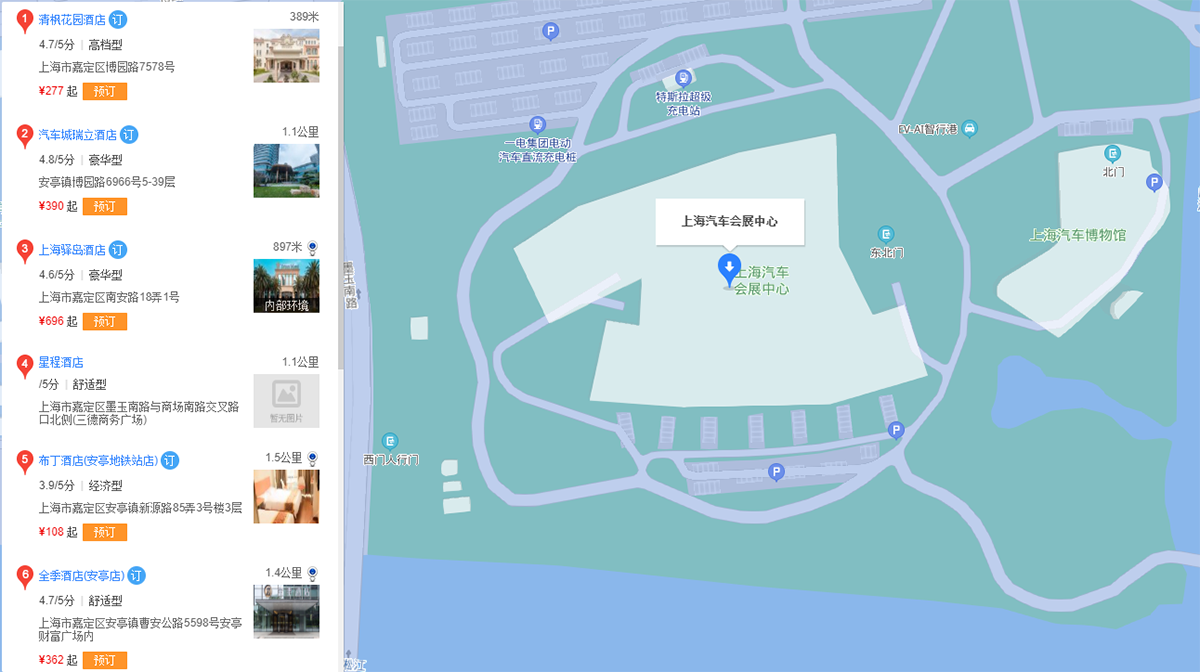This screenshot has height=672, width=1200.
Task: Click the parking icon above the 特斯拉 charging station
Action: point(550,32)
